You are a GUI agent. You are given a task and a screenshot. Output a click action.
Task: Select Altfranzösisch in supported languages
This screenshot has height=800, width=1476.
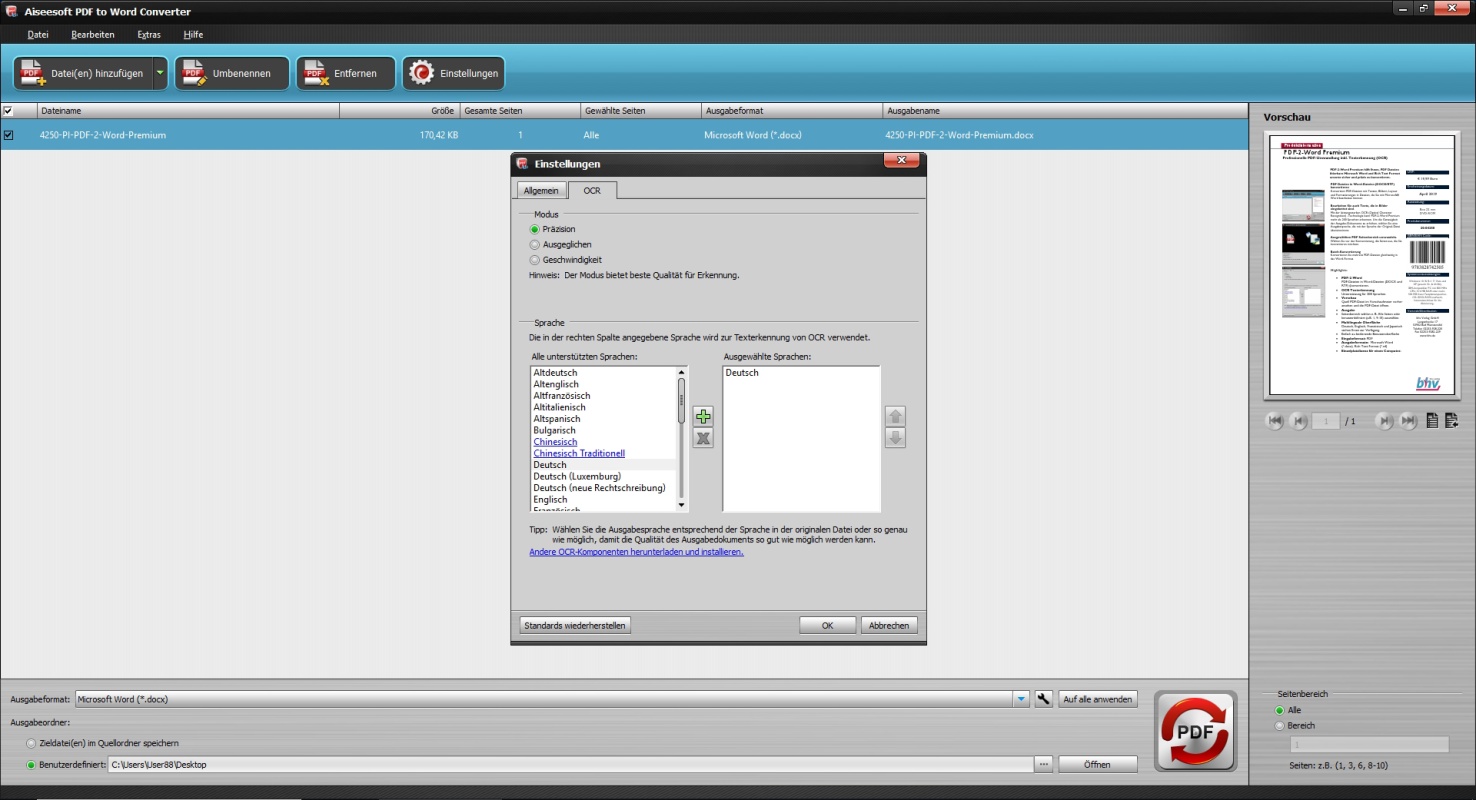(561, 396)
